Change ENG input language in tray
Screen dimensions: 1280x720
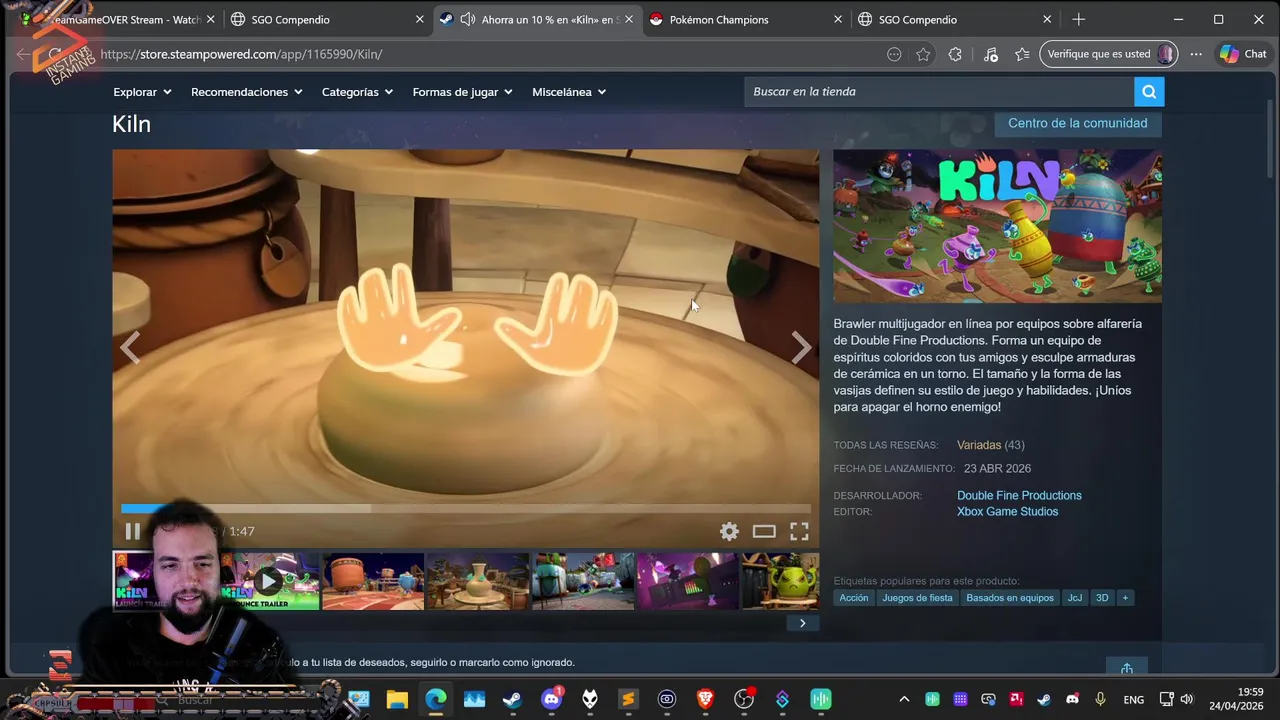click(1133, 699)
